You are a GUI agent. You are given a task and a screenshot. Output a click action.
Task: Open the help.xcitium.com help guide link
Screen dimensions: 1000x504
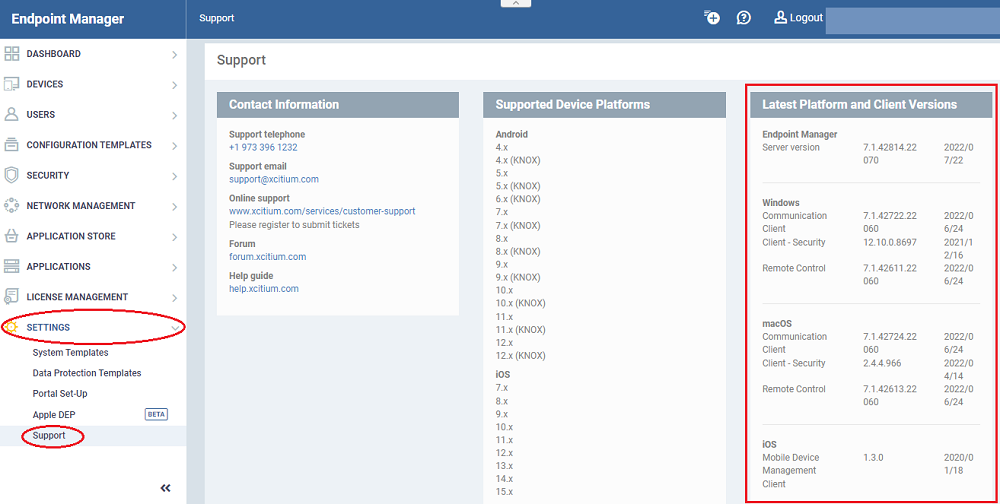click(263, 289)
